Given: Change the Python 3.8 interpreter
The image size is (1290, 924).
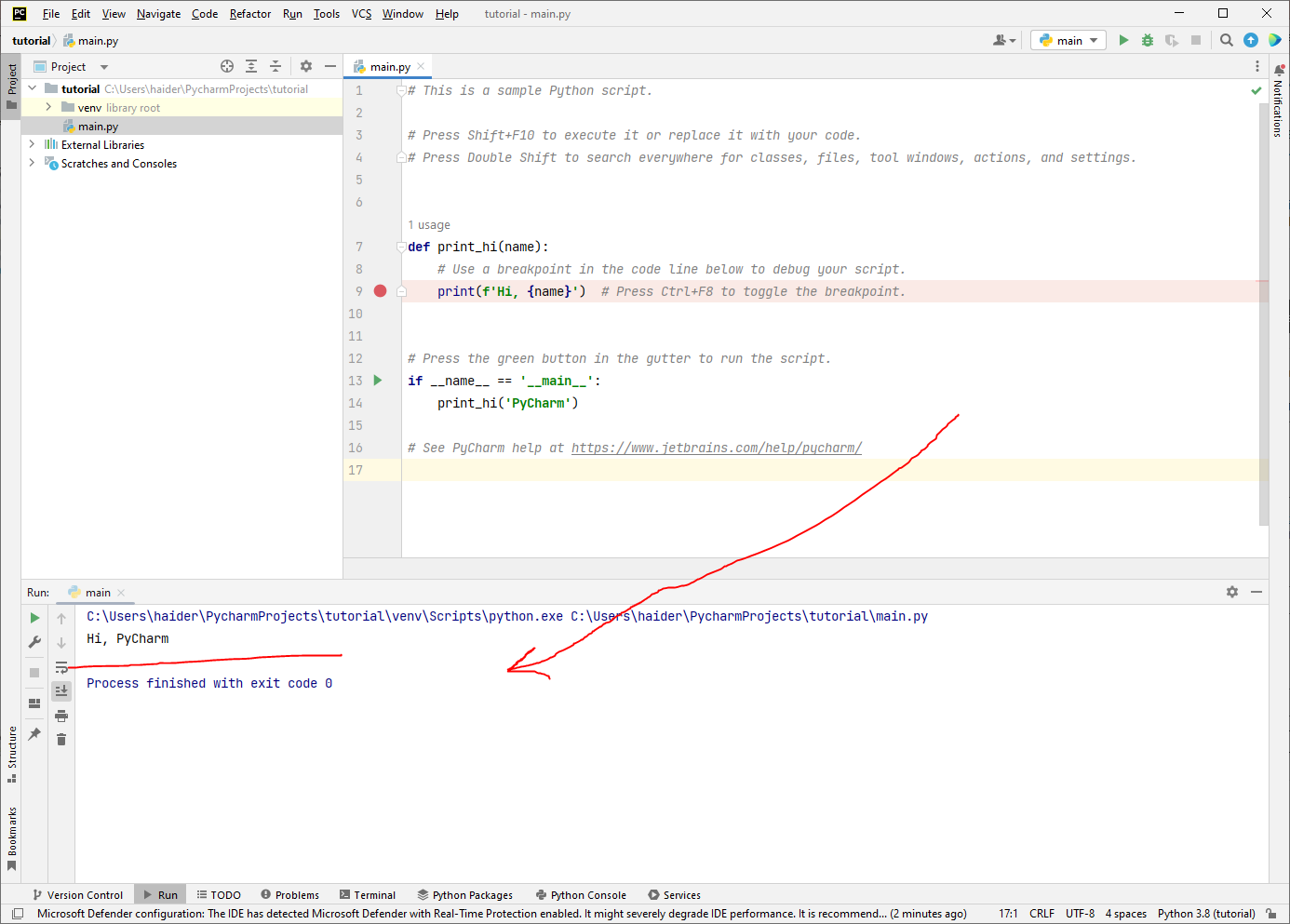Looking at the screenshot, I should pyautogui.click(x=1206, y=913).
